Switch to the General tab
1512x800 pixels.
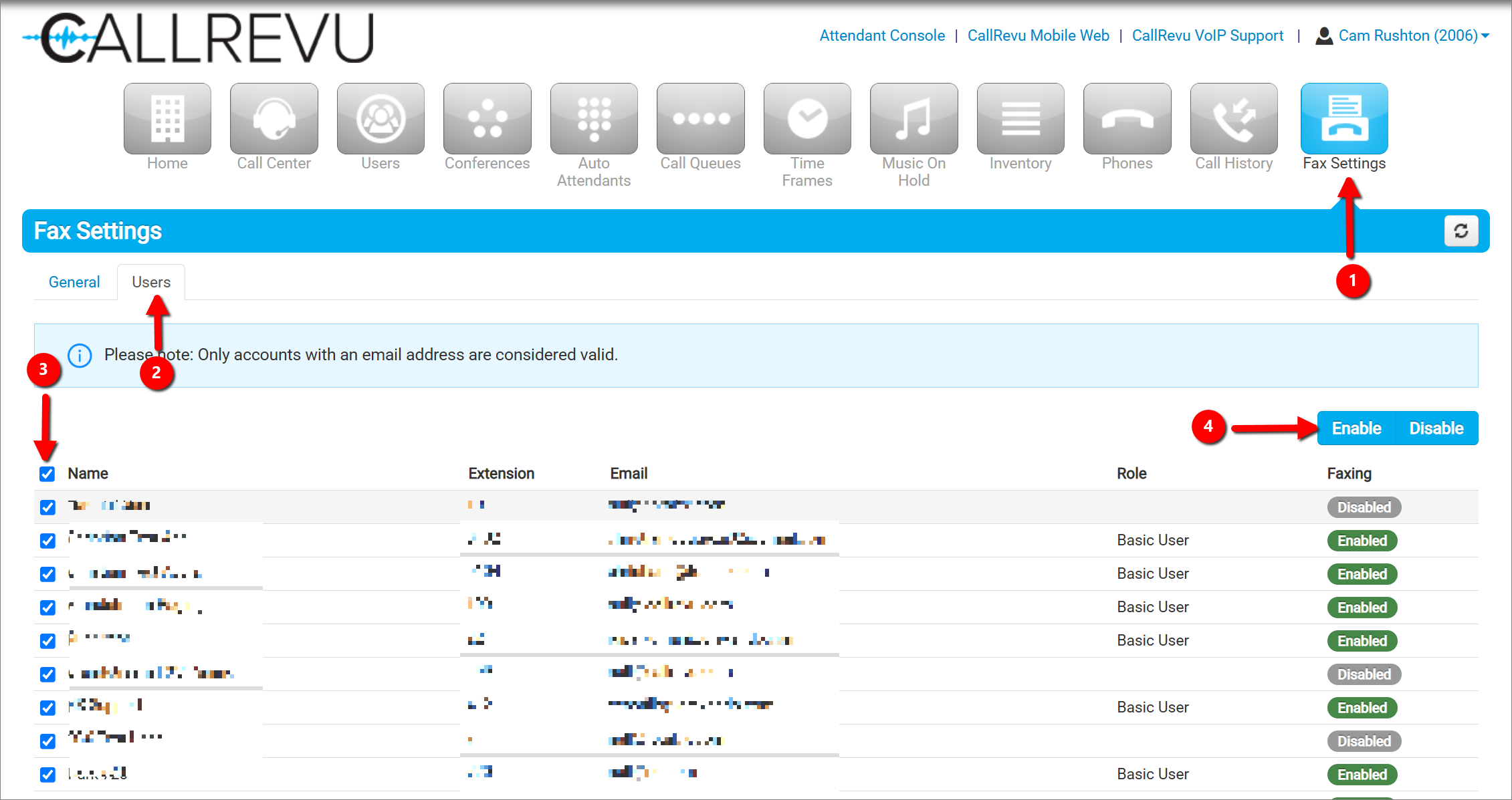coord(74,282)
